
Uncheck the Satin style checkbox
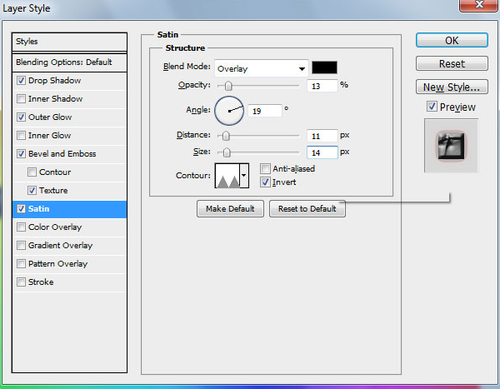coord(21,209)
